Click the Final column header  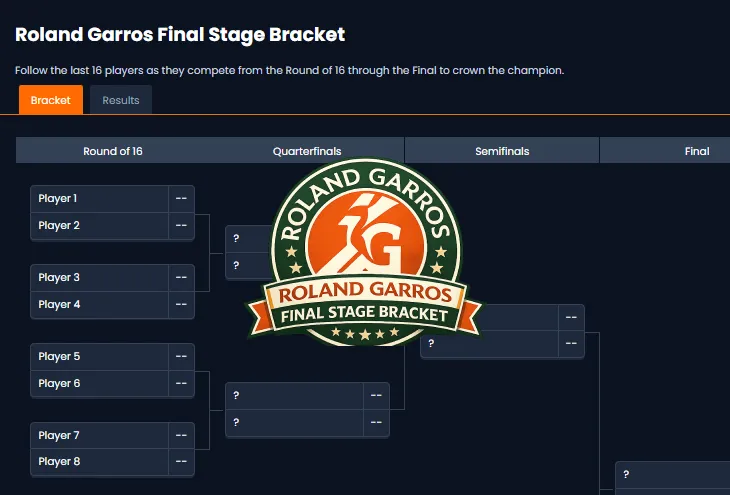click(x=697, y=151)
